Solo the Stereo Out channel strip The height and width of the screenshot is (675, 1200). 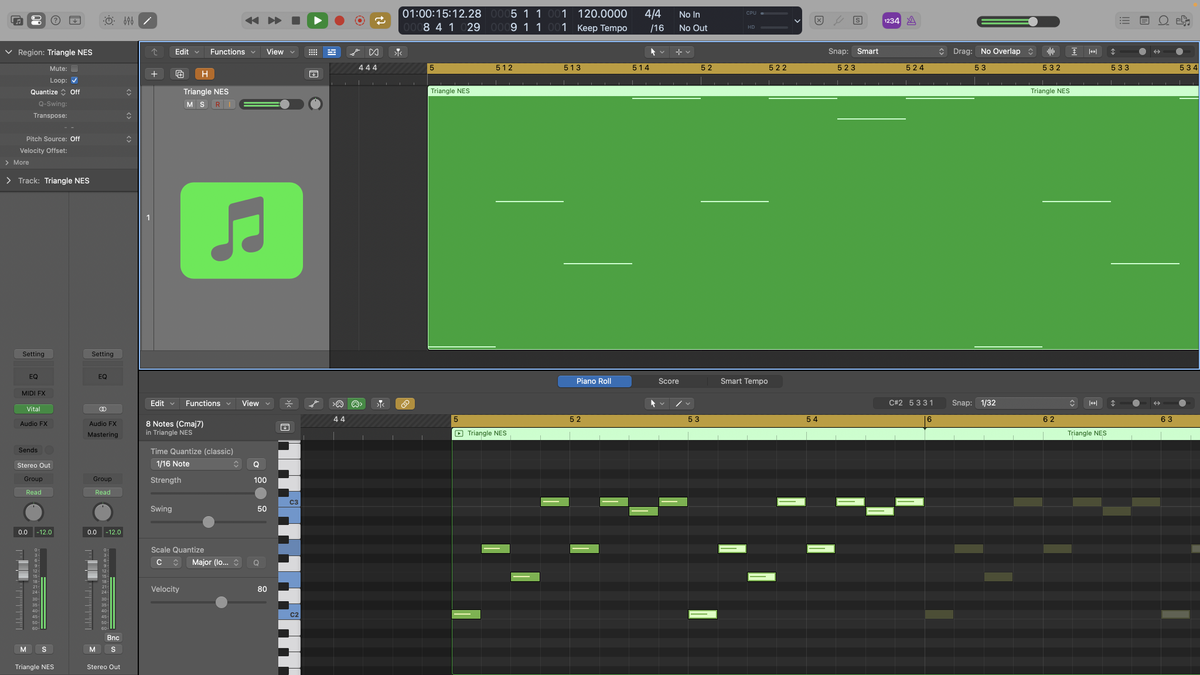tap(113, 649)
